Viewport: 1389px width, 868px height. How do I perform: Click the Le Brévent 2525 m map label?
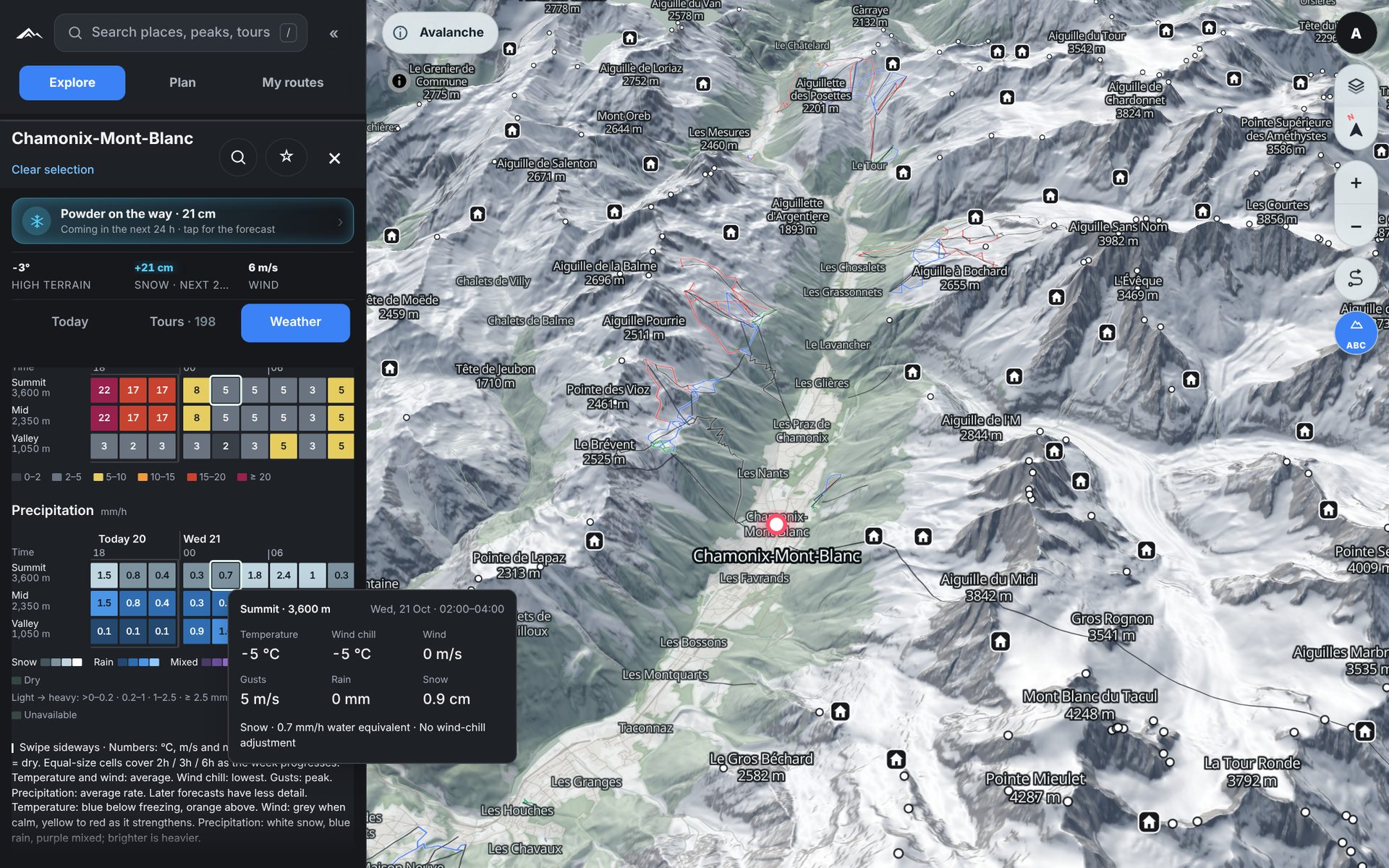point(604,451)
